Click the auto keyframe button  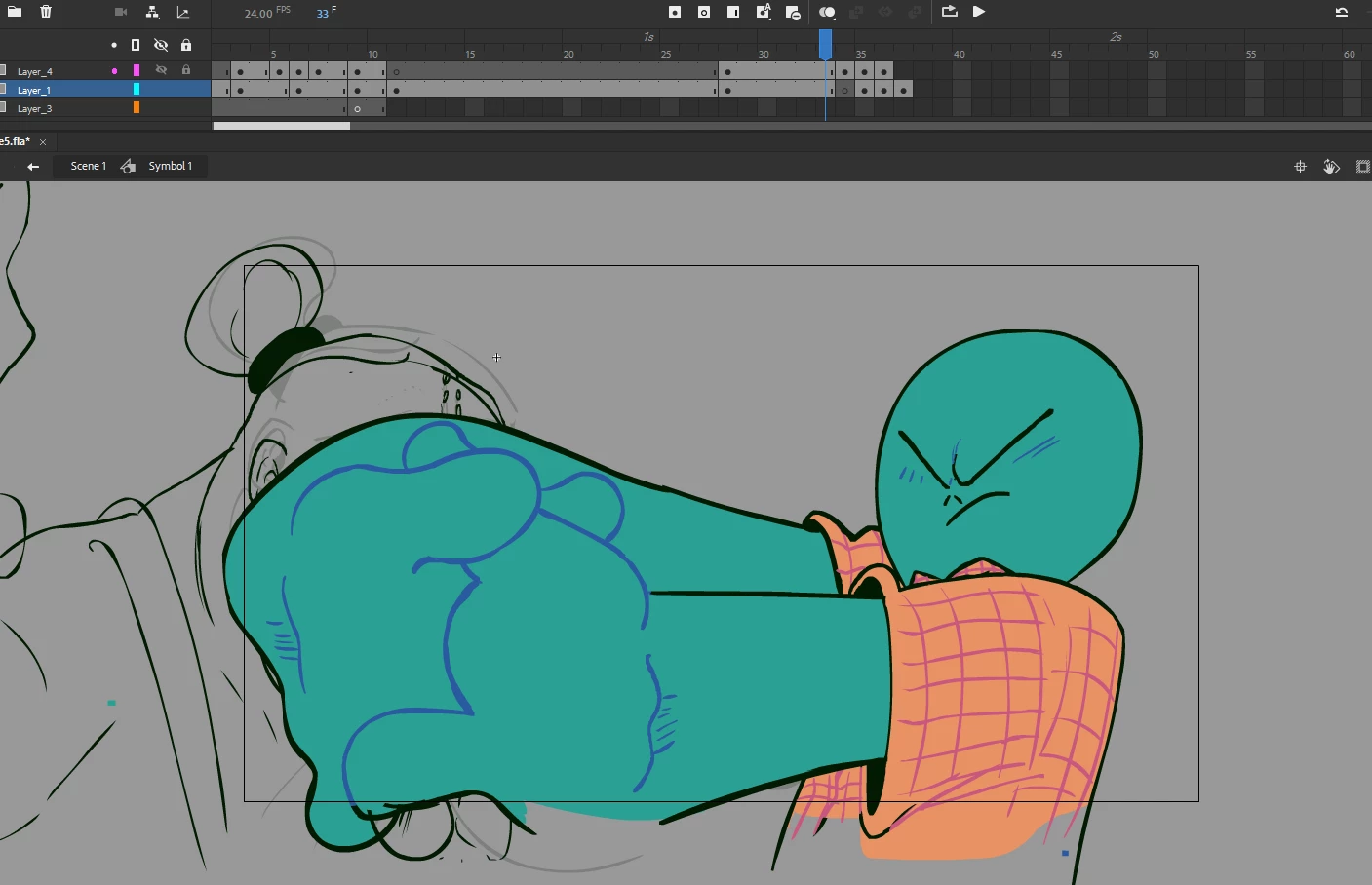point(764,12)
